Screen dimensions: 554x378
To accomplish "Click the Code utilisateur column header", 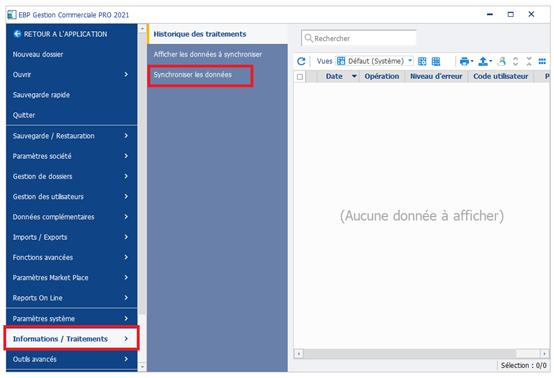I will (x=501, y=76).
